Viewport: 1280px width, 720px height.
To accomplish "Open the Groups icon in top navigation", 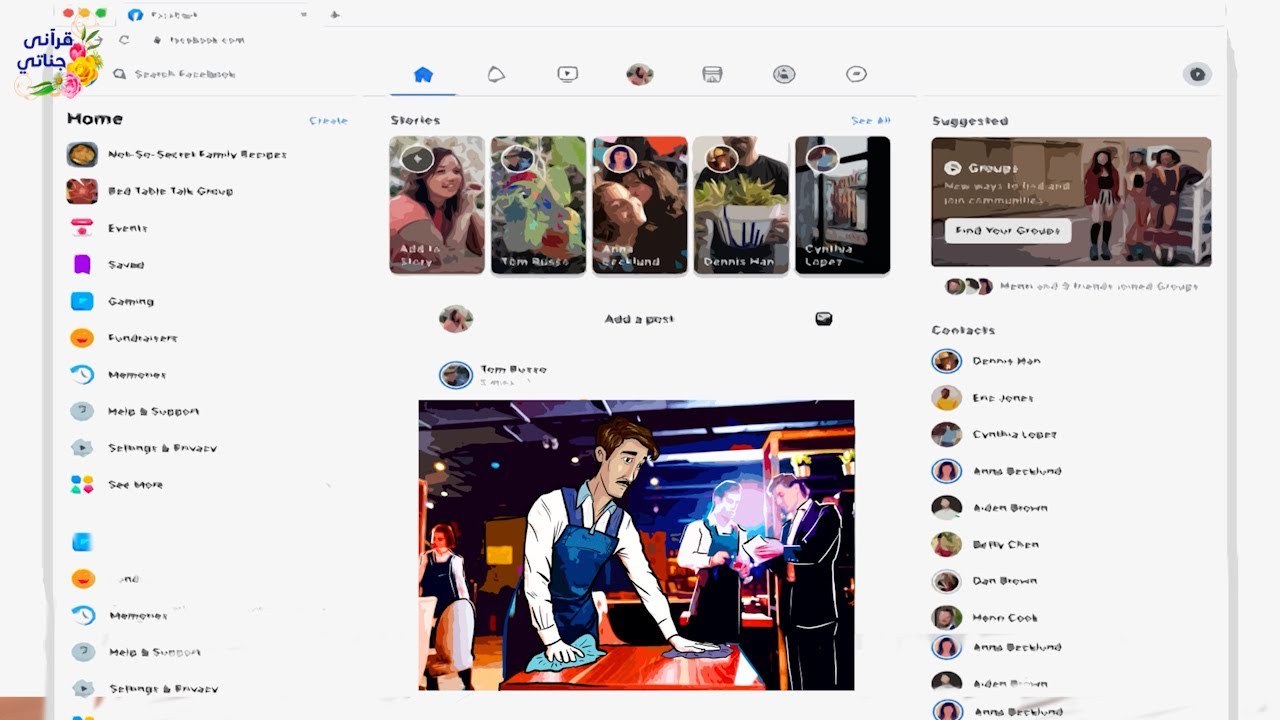I will 784,74.
